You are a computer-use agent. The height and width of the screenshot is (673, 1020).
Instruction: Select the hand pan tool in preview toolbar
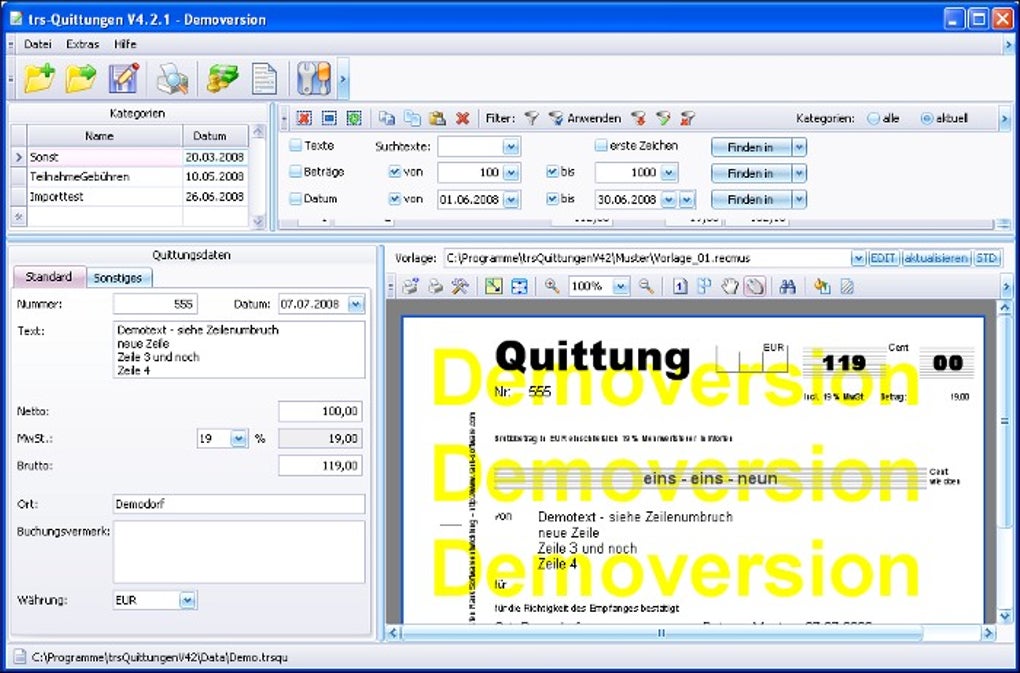point(730,286)
